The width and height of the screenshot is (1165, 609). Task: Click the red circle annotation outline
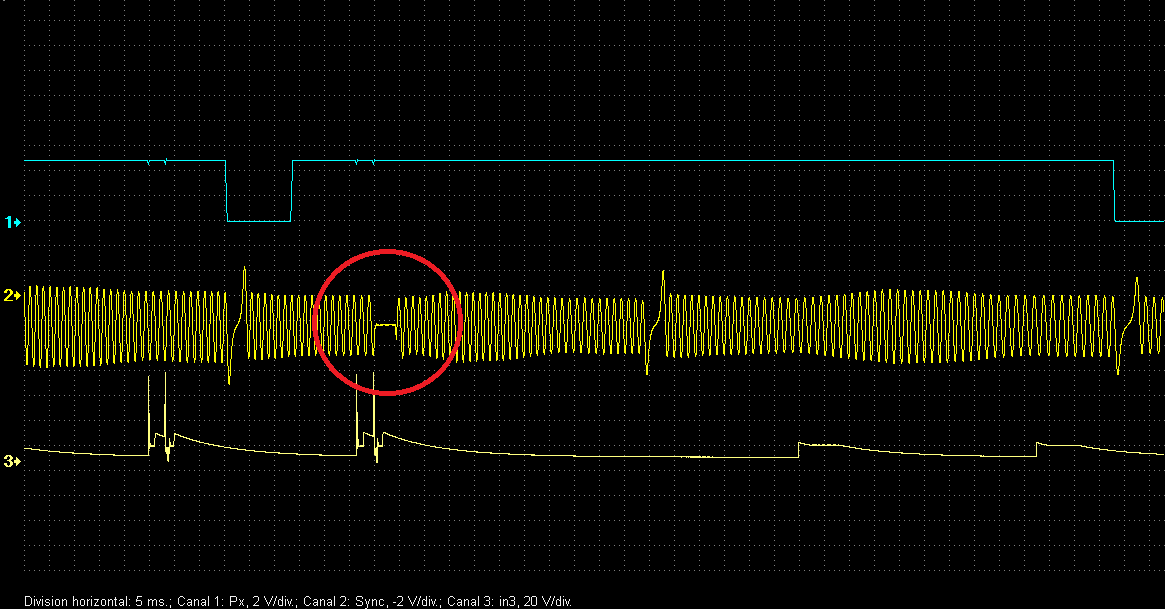point(387,252)
